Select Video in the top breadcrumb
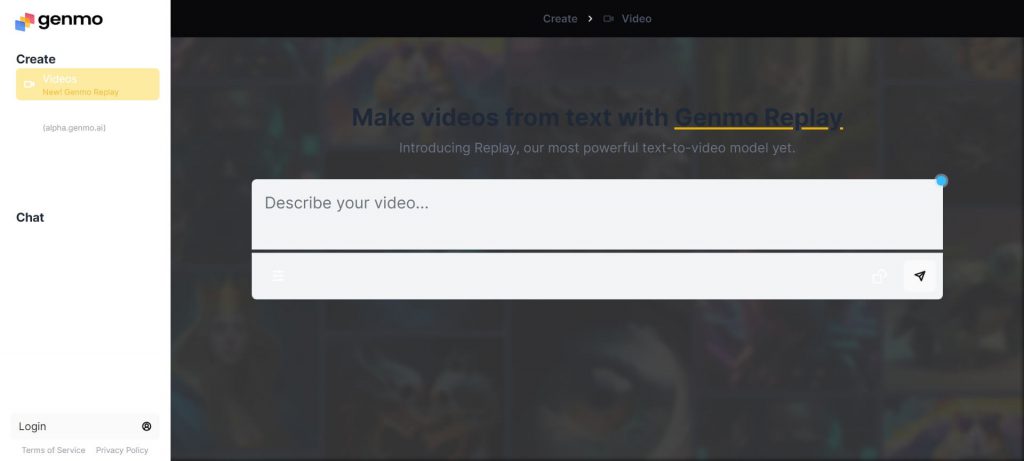The height and width of the screenshot is (461, 1024). coord(636,19)
